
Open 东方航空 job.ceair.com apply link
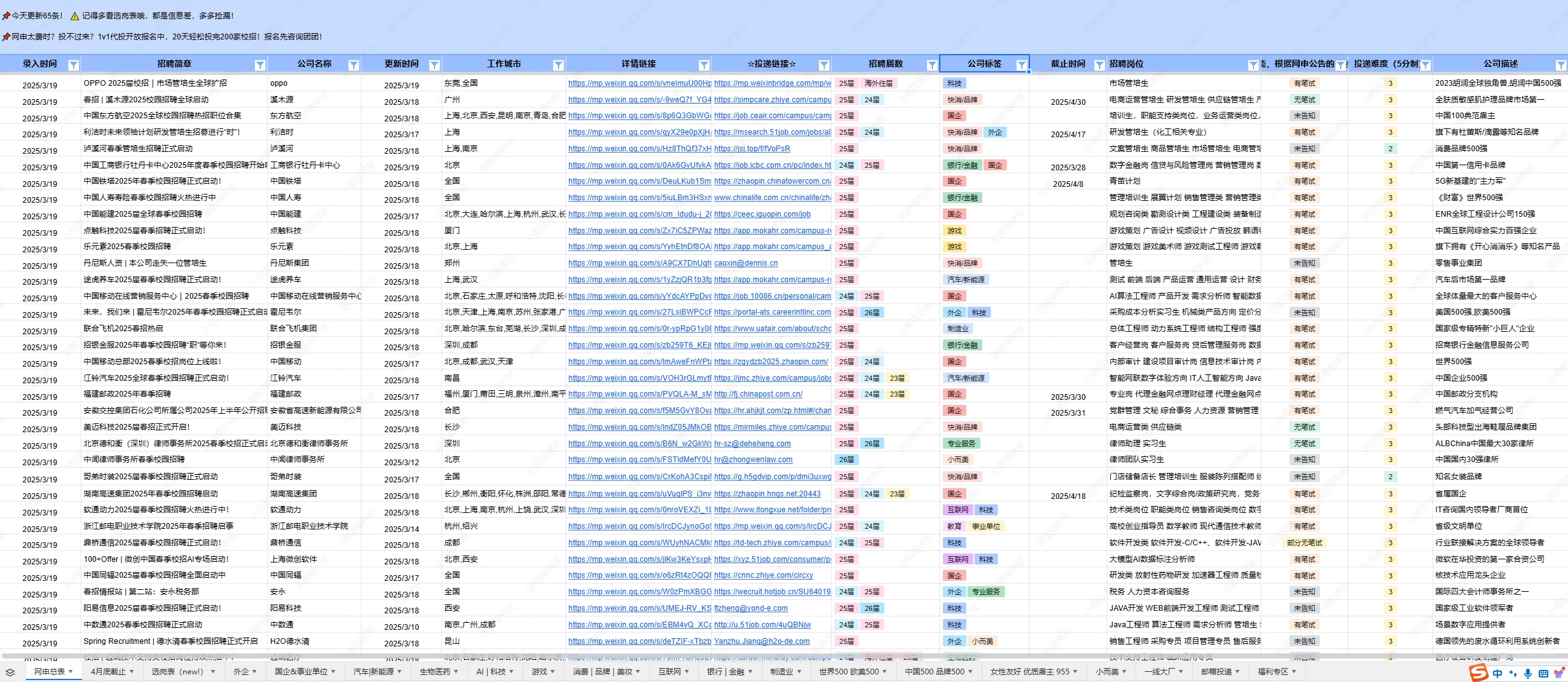pos(773,116)
